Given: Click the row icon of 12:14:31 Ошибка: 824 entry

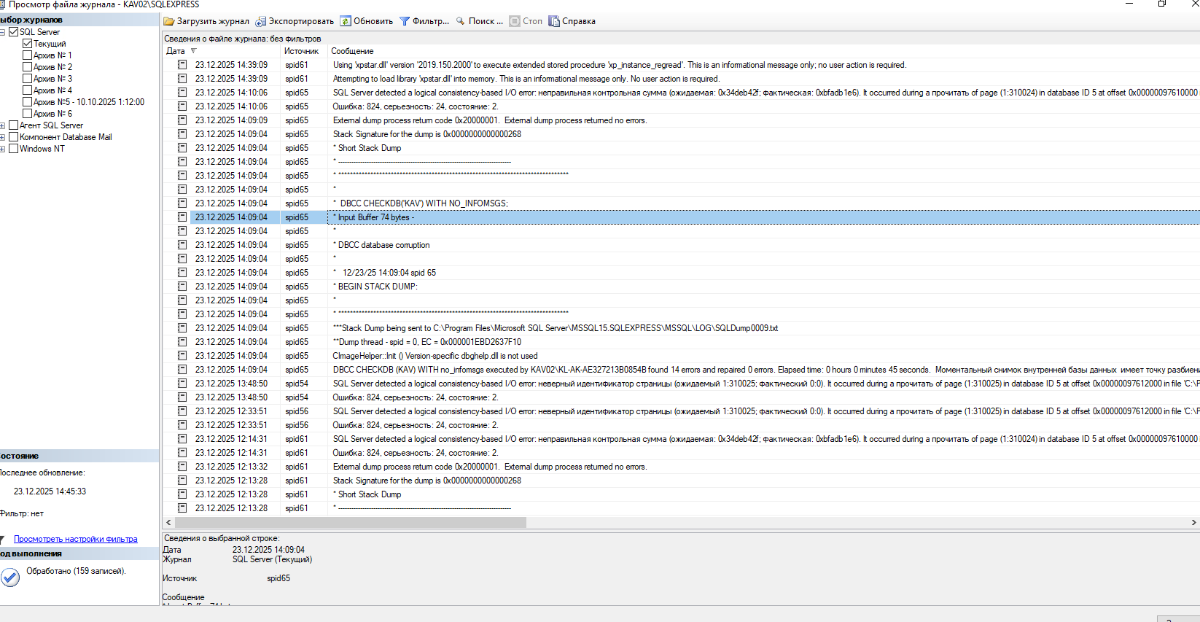Looking at the screenshot, I should (183, 453).
